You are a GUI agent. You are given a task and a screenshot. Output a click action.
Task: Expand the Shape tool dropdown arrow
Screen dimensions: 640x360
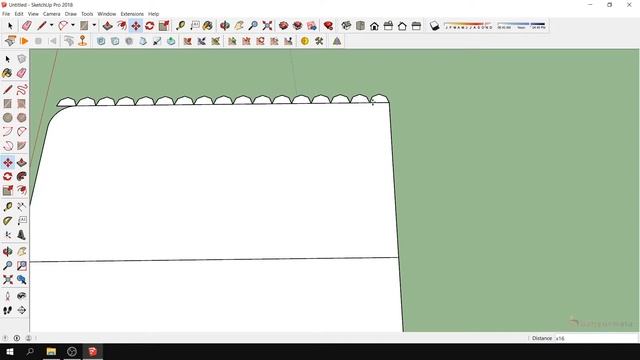click(x=94, y=25)
